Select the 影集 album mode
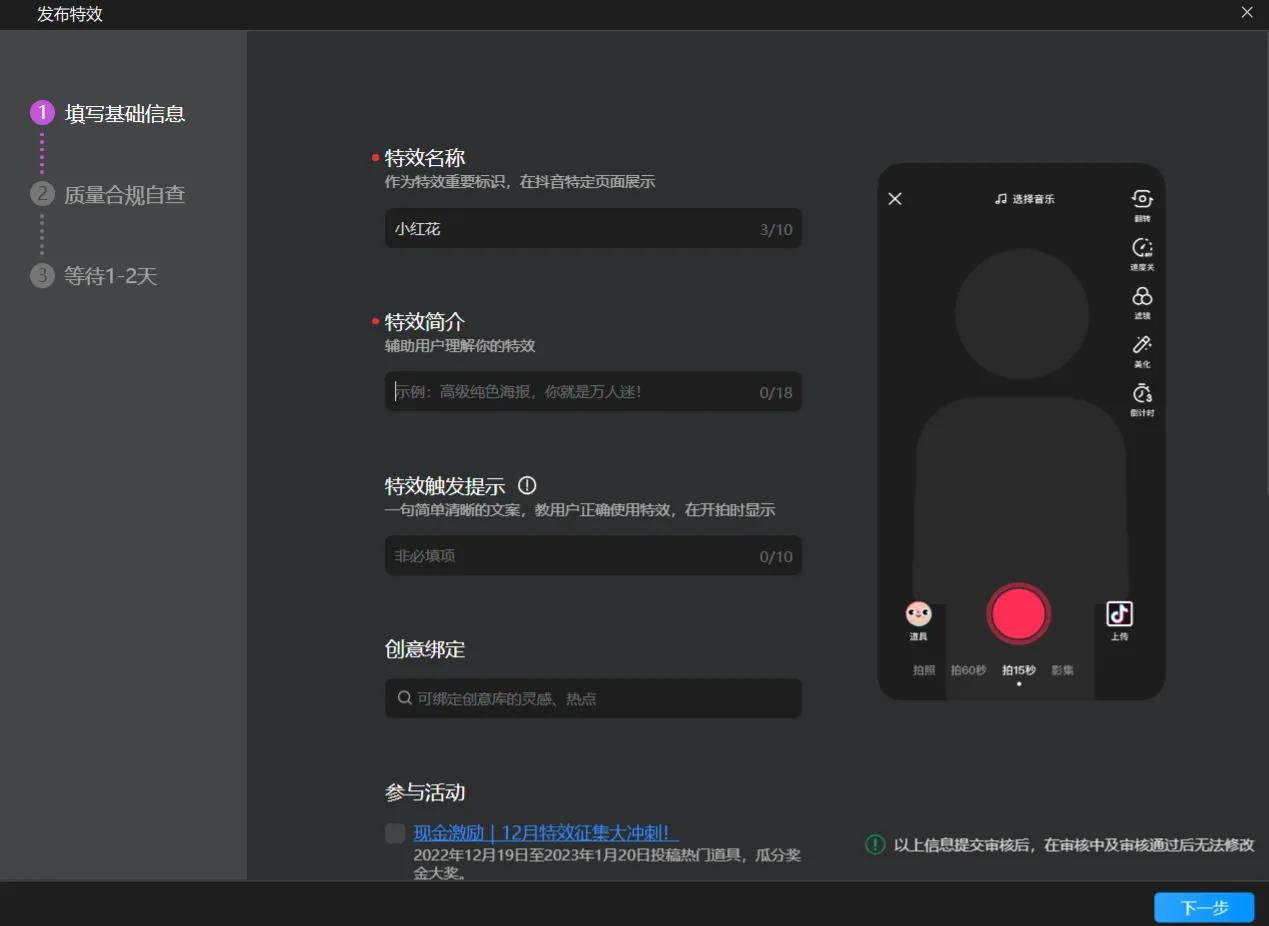1269x926 pixels. [x=1063, y=670]
